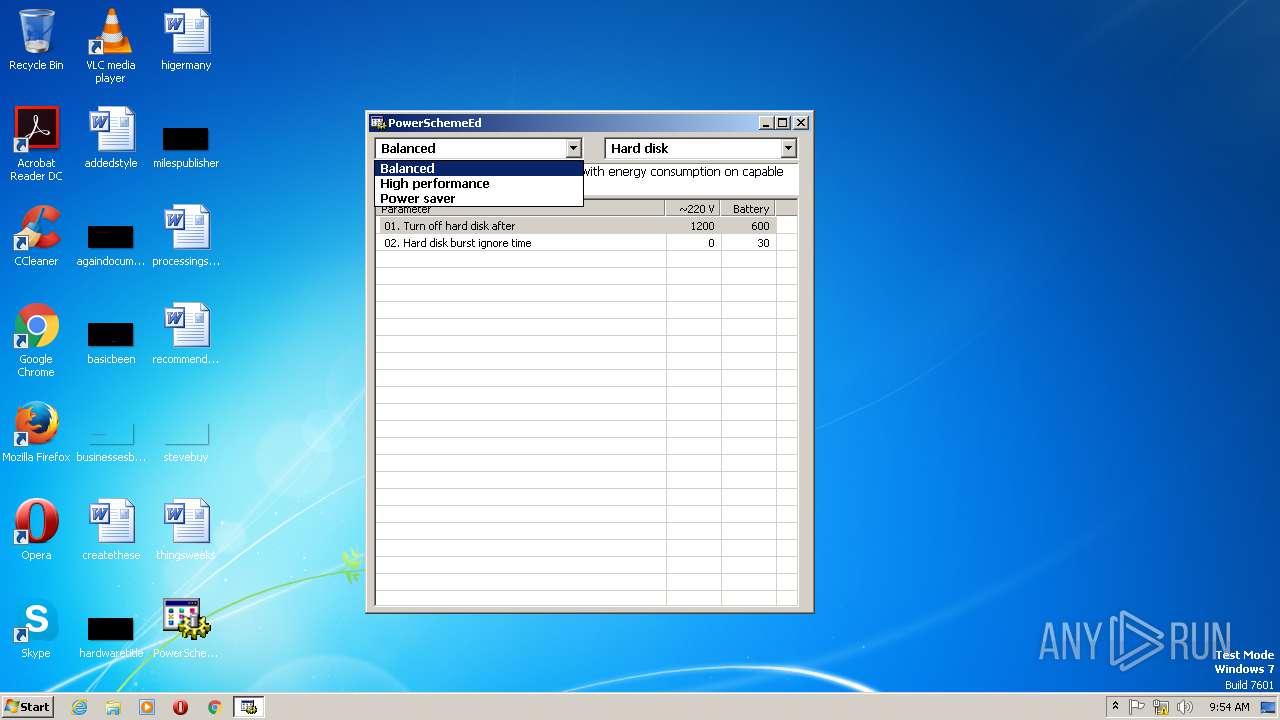Launch Chrome from the taskbar
The width and height of the screenshot is (1280, 720).
[214, 707]
